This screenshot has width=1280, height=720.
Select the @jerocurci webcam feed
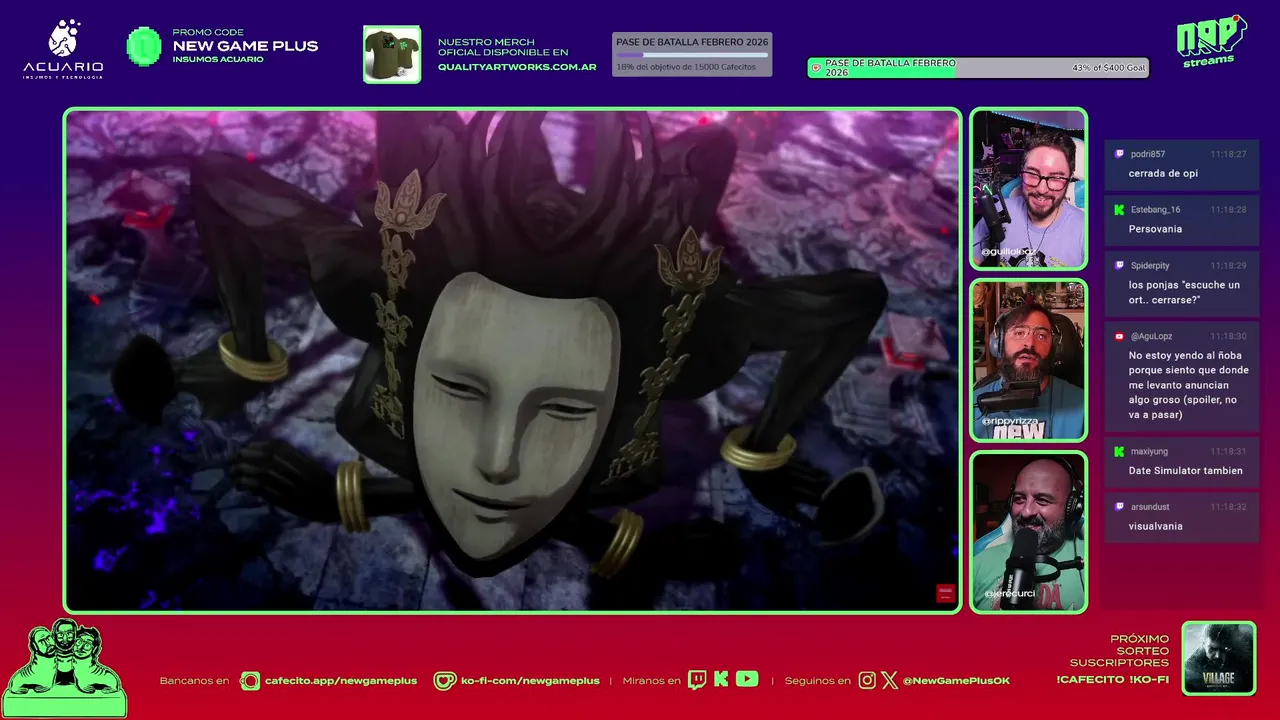pos(1028,531)
